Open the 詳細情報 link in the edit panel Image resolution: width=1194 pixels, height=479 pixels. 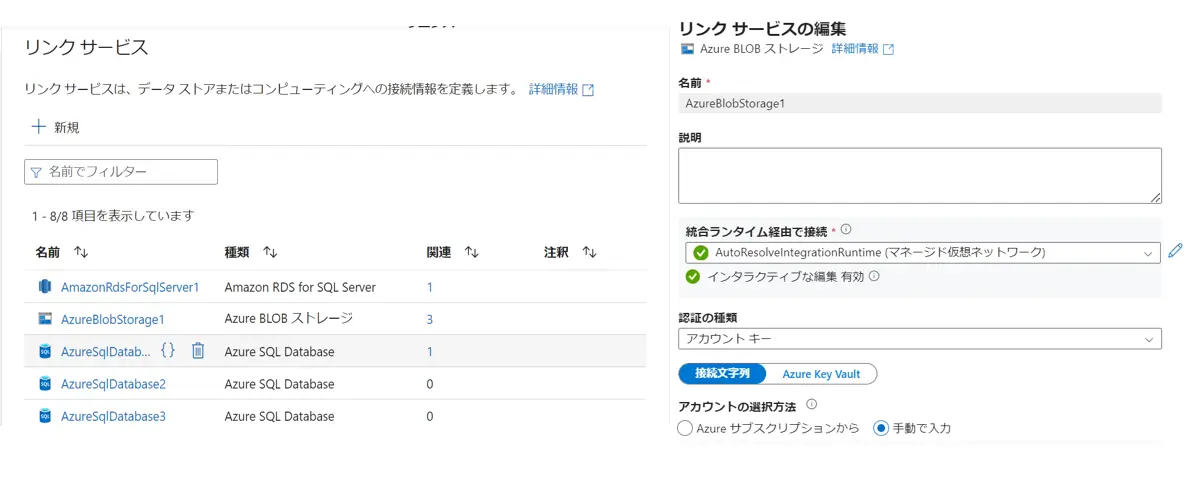[x=854, y=48]
